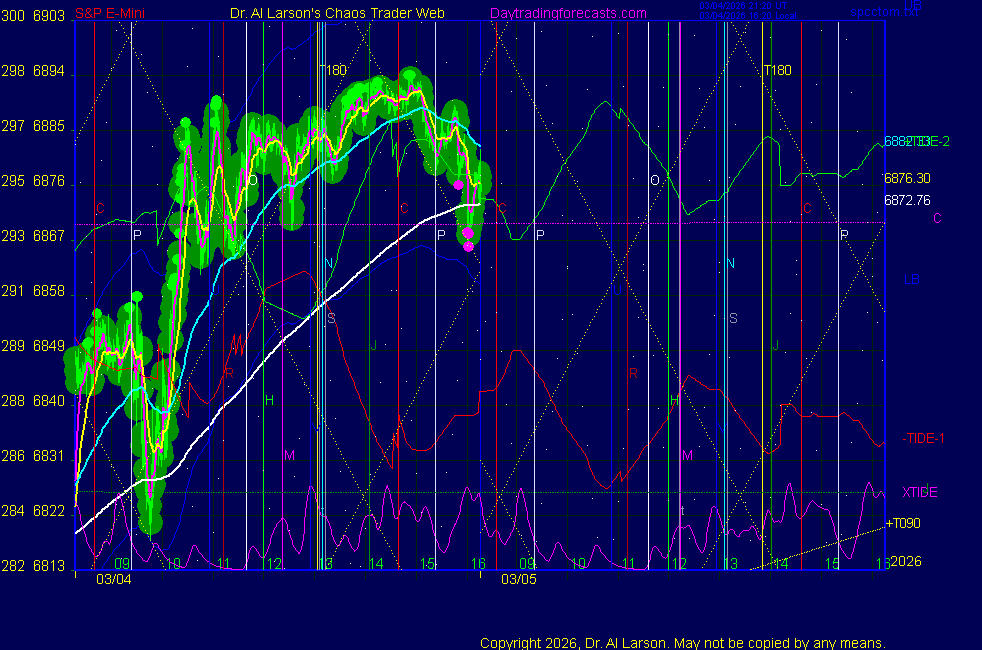
Task: Click the Daytradingforecasts.com link
Action: (568, 13)
